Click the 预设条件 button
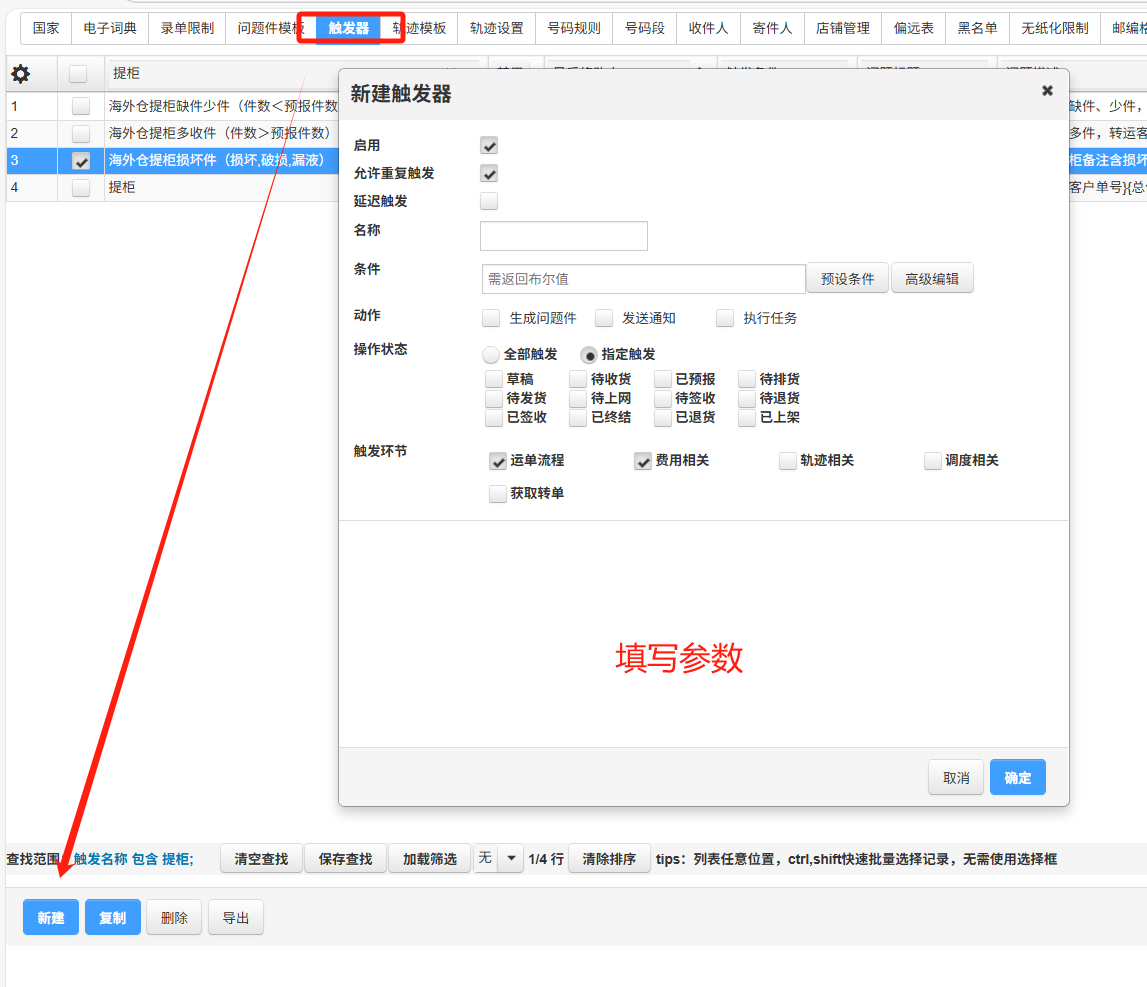 click(x=847, y=279)
